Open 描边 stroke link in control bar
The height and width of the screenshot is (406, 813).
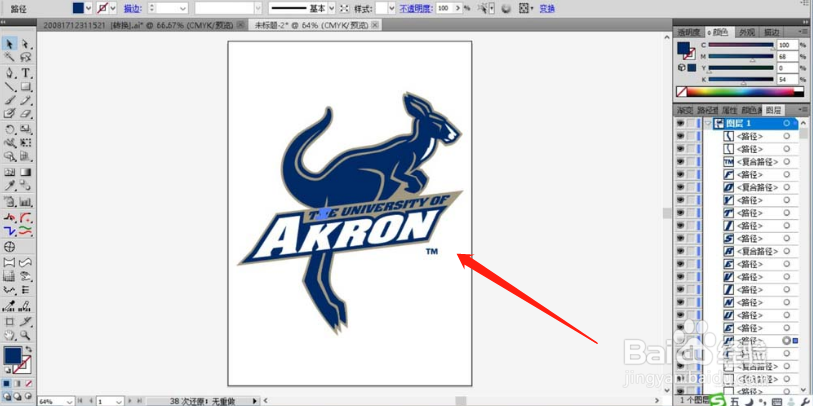(131, 9)
